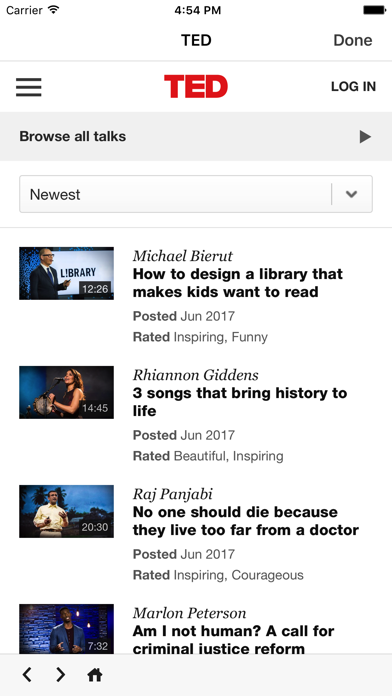
Task: Open the Raj Panjabi talk title
Action: [x=245, y=521]
